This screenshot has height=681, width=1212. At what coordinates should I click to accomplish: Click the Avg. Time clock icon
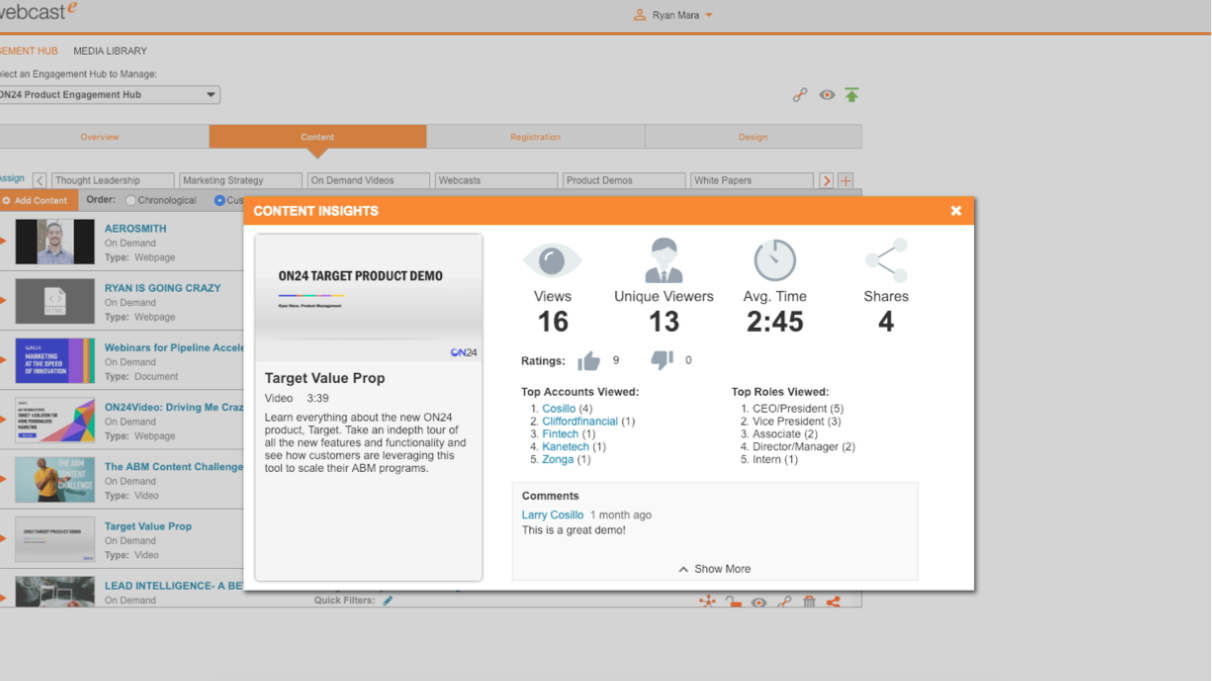pos(775,260)
